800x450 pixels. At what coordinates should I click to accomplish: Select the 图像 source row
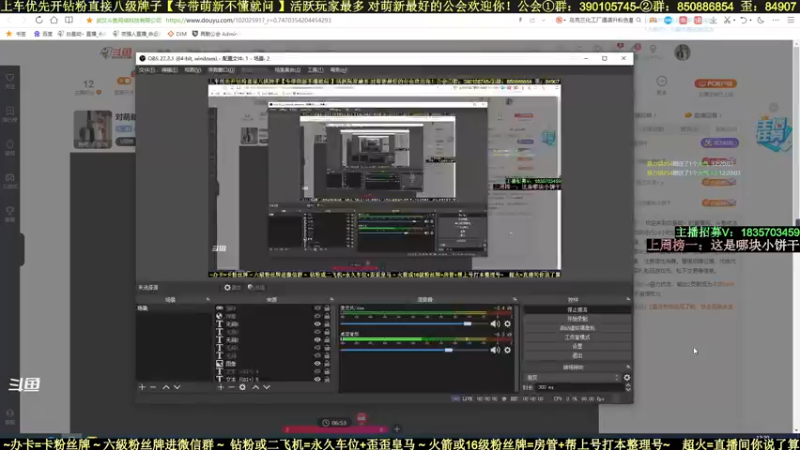point(273,364)
